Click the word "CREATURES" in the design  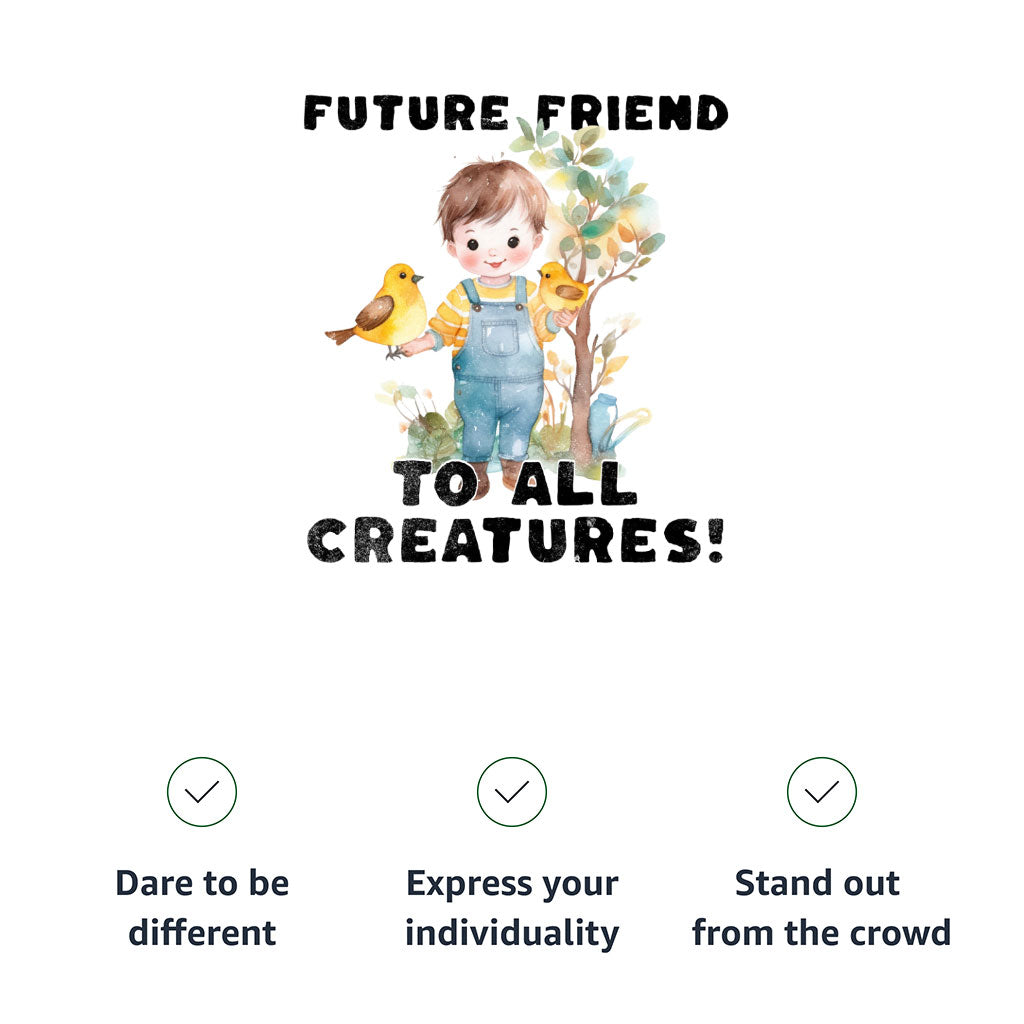500,541
